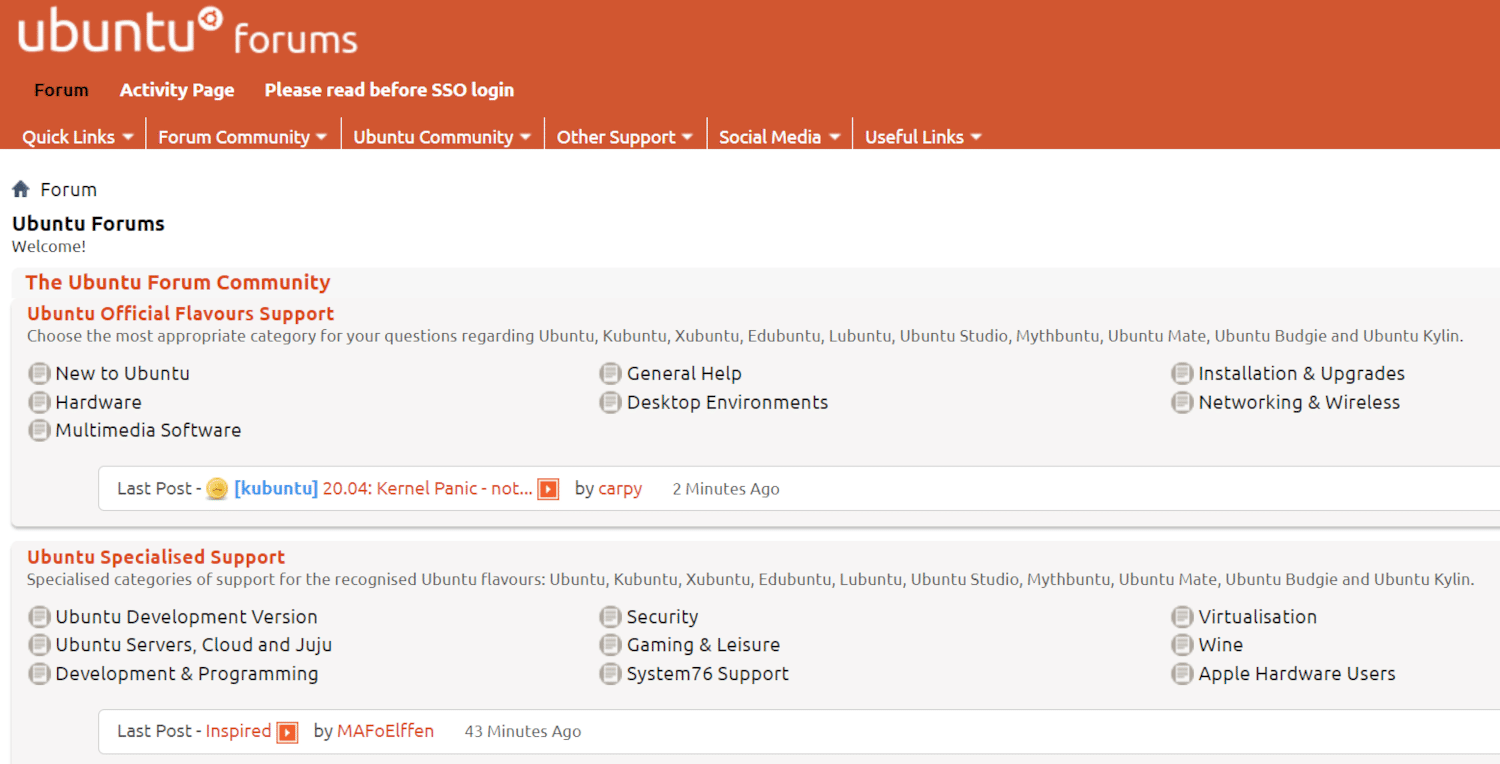The image size is (1500, 764).
Task: Select the Security forum icon
Action: (x=610, y=617)
